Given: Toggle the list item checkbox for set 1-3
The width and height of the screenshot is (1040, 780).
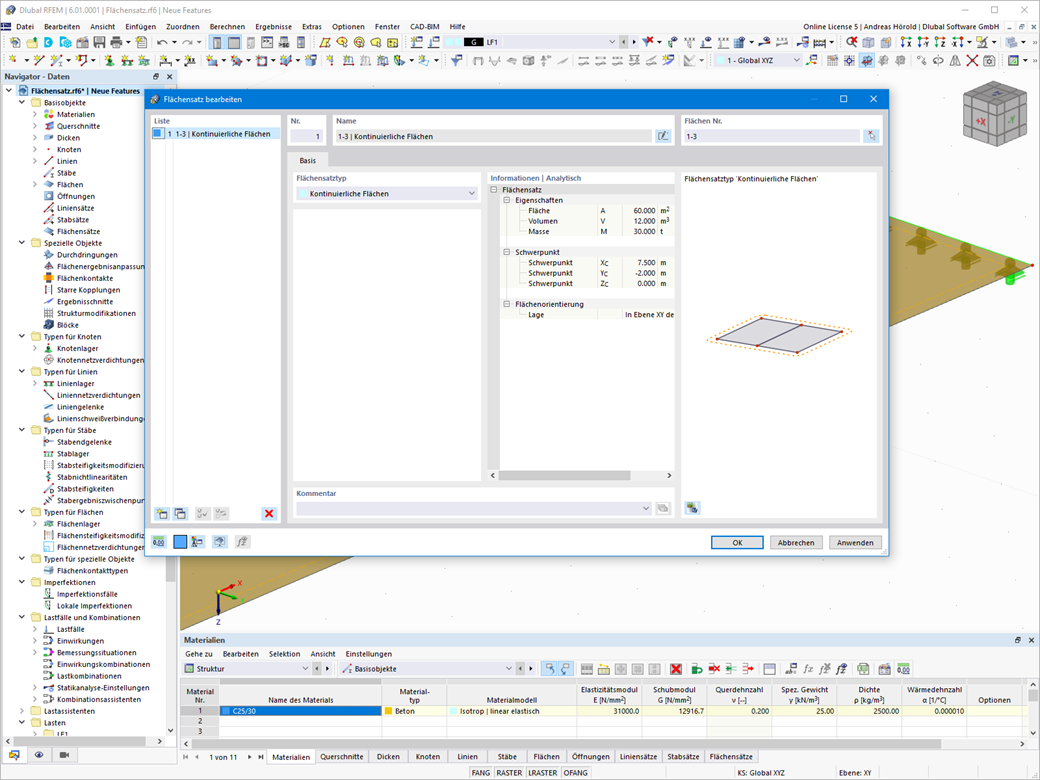Looking at the screenshot, I should (158, 133).
